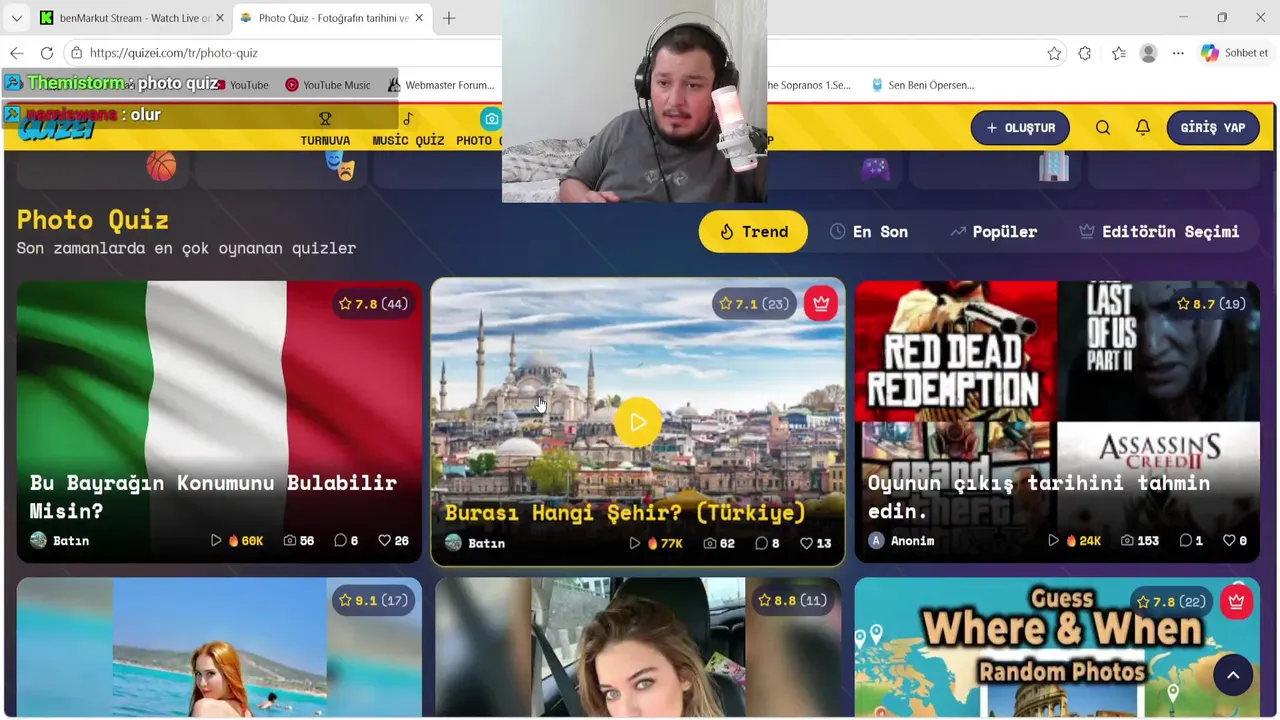Screen dimensions: 1280x720
Task: Click 77K play count on city quiz
Action: tap(656, 544)
